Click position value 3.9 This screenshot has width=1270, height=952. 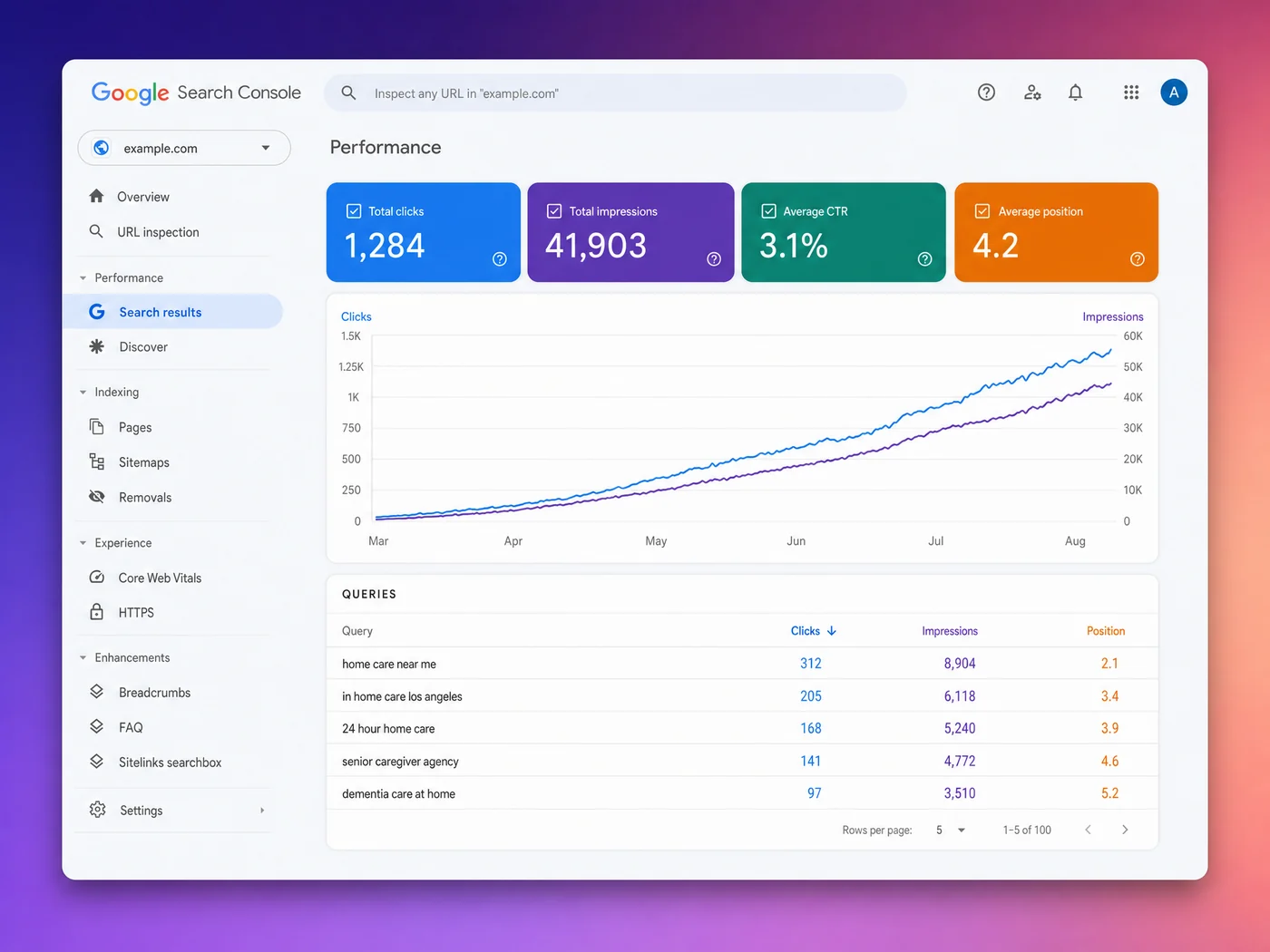1109,729
